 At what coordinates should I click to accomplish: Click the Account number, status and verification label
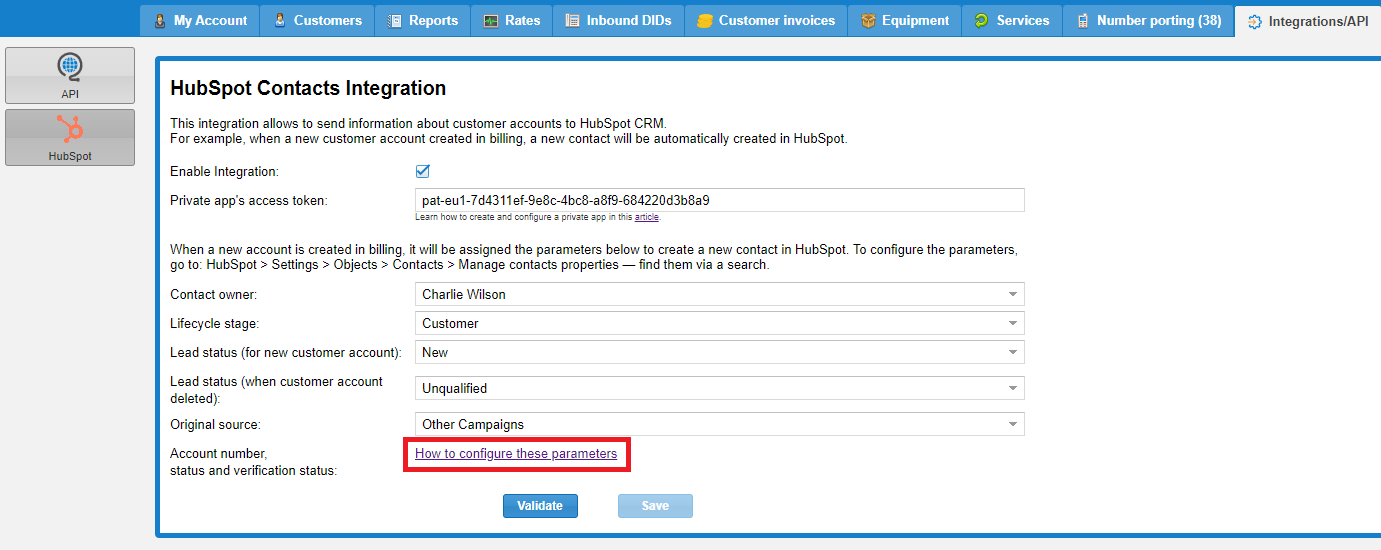[254, 462]
